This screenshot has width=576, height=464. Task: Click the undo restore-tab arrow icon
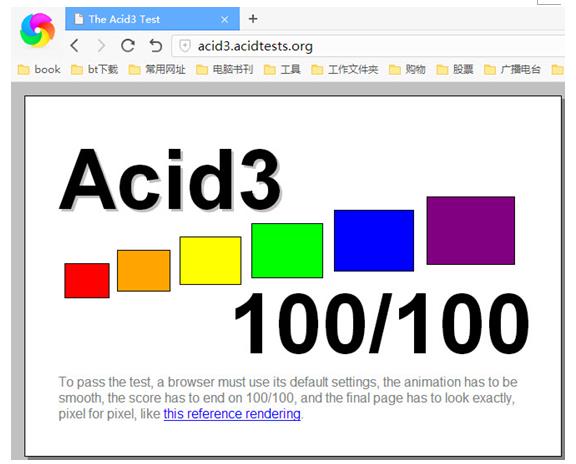tap(156, 46)
